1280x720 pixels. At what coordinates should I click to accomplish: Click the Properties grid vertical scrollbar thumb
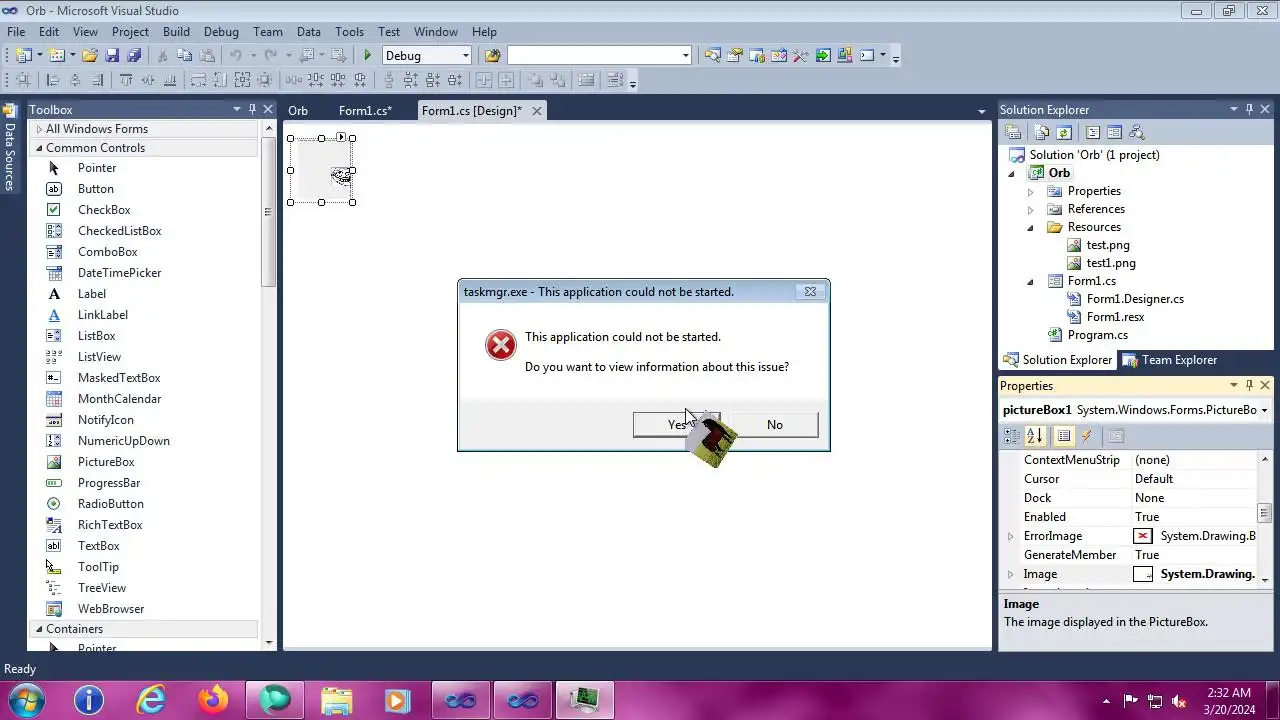(x=1264, y=513)
